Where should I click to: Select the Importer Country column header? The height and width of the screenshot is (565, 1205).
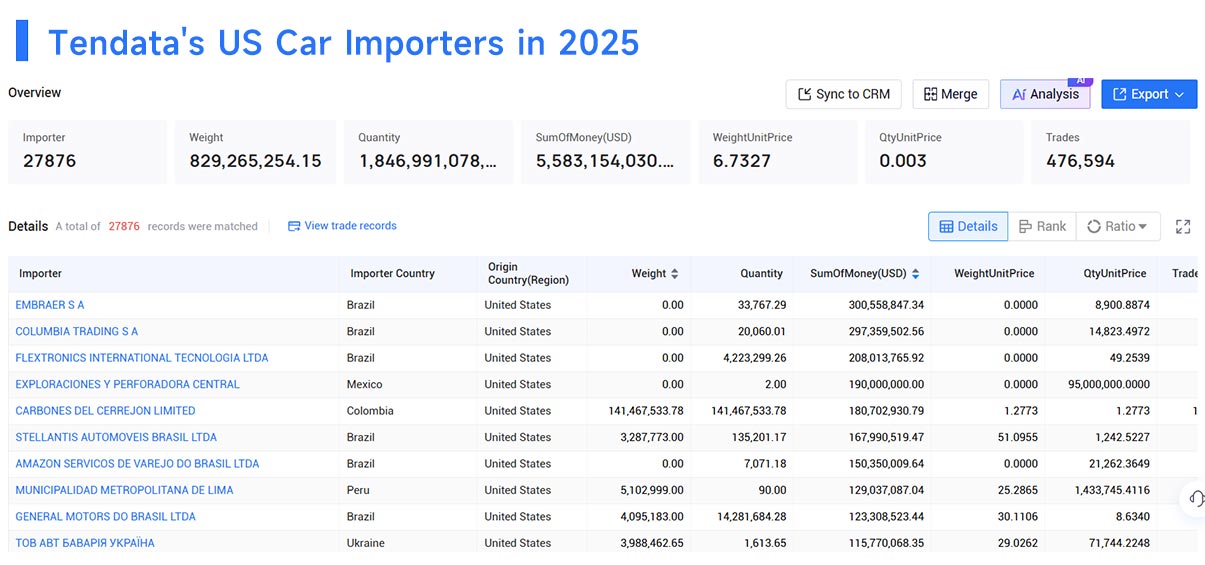click(x=392, y=274)
